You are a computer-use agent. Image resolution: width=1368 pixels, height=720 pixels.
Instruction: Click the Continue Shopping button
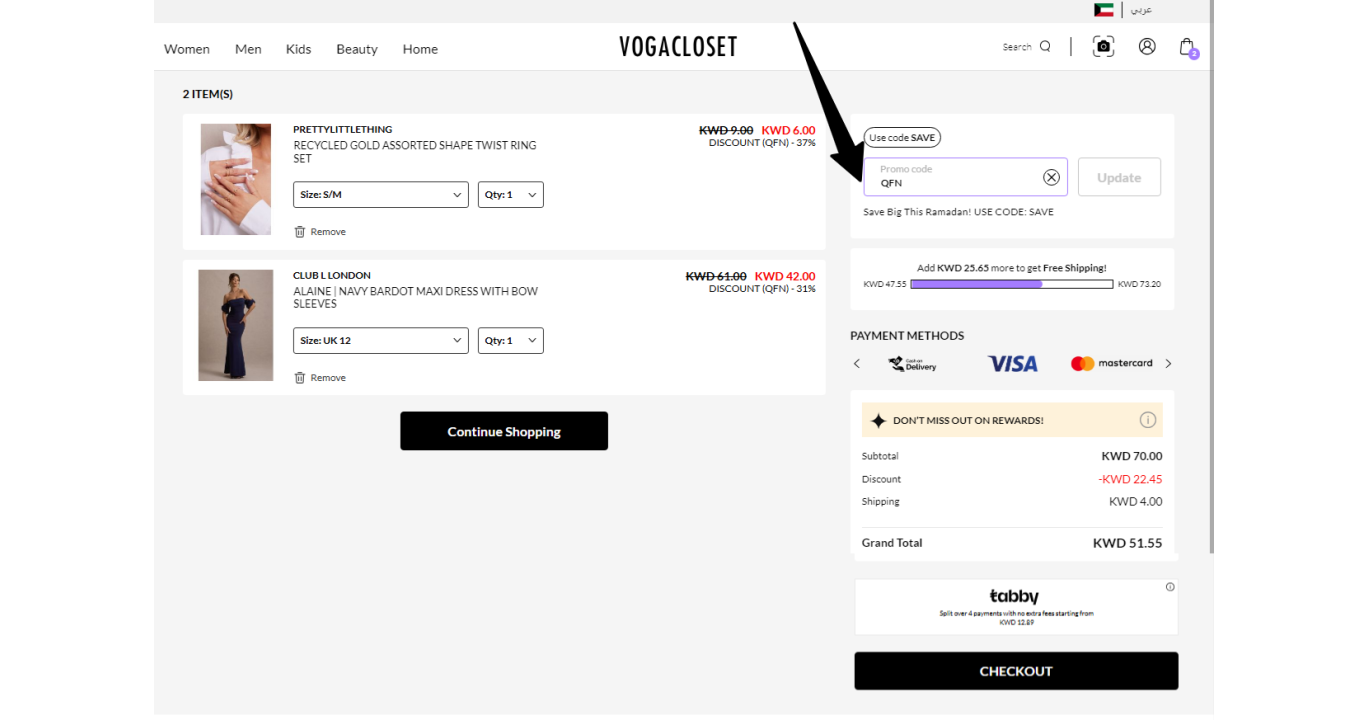[x=504, y=431]
